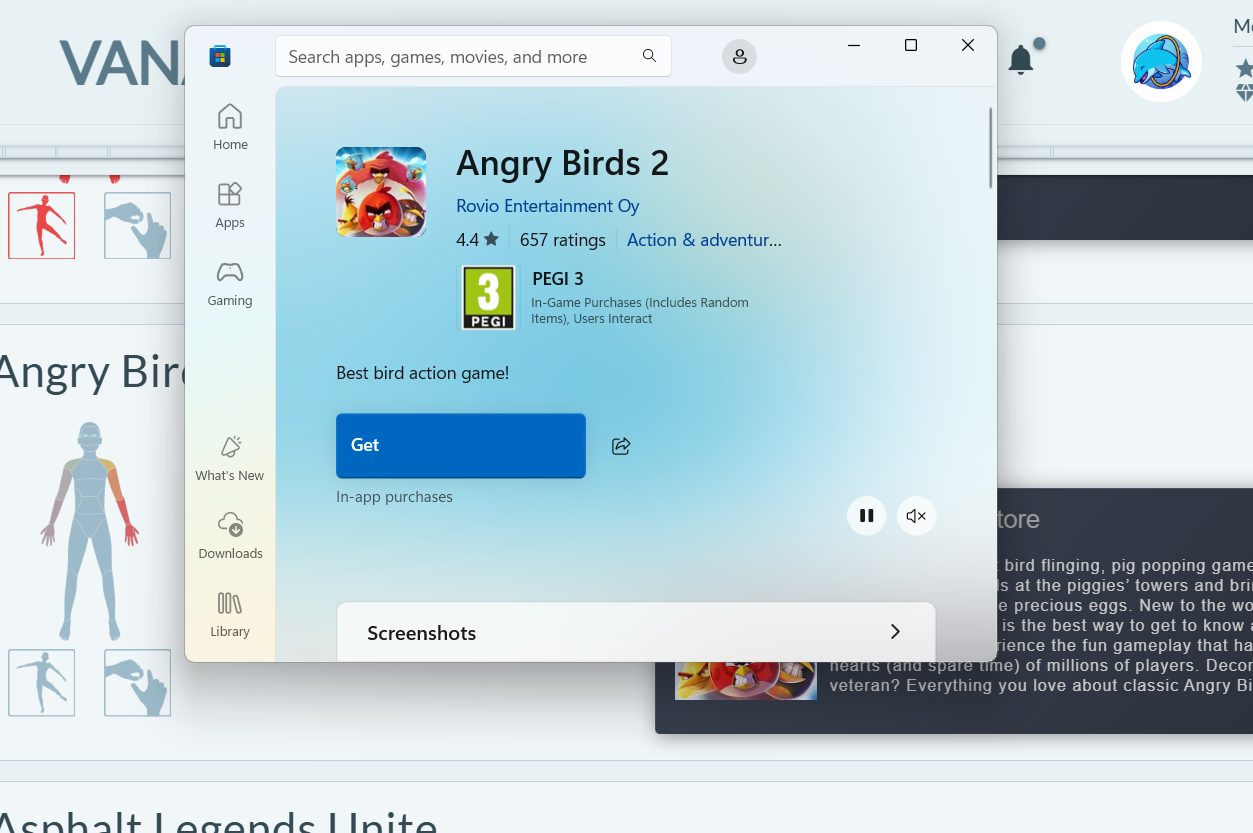Go to Apps section in Store sidebar
The height and width of the screenshot is (833, 1253).
pos(230,205)
